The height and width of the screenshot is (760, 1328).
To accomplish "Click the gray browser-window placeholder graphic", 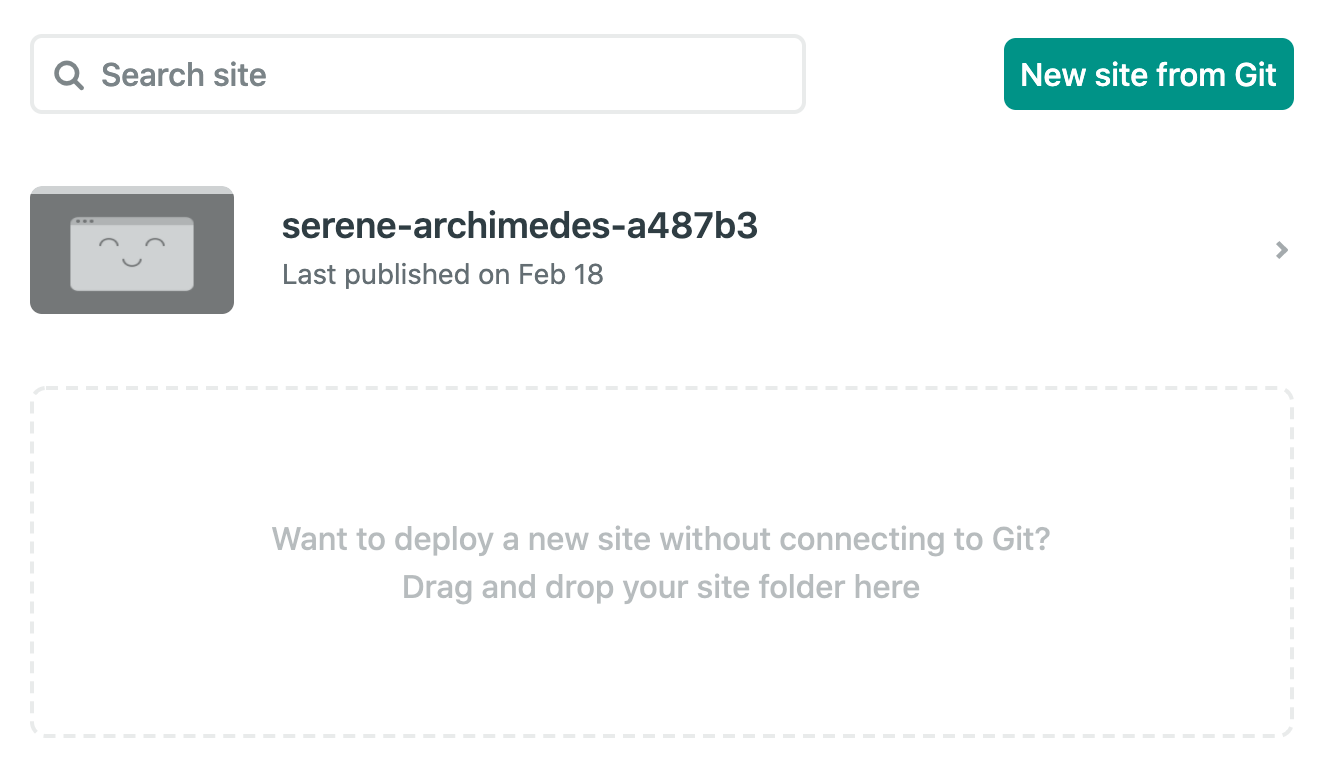I will click(x=131, y=250).
